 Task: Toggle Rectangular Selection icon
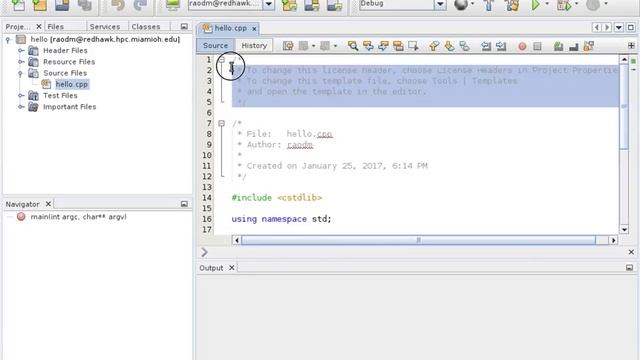pos(413,46)
